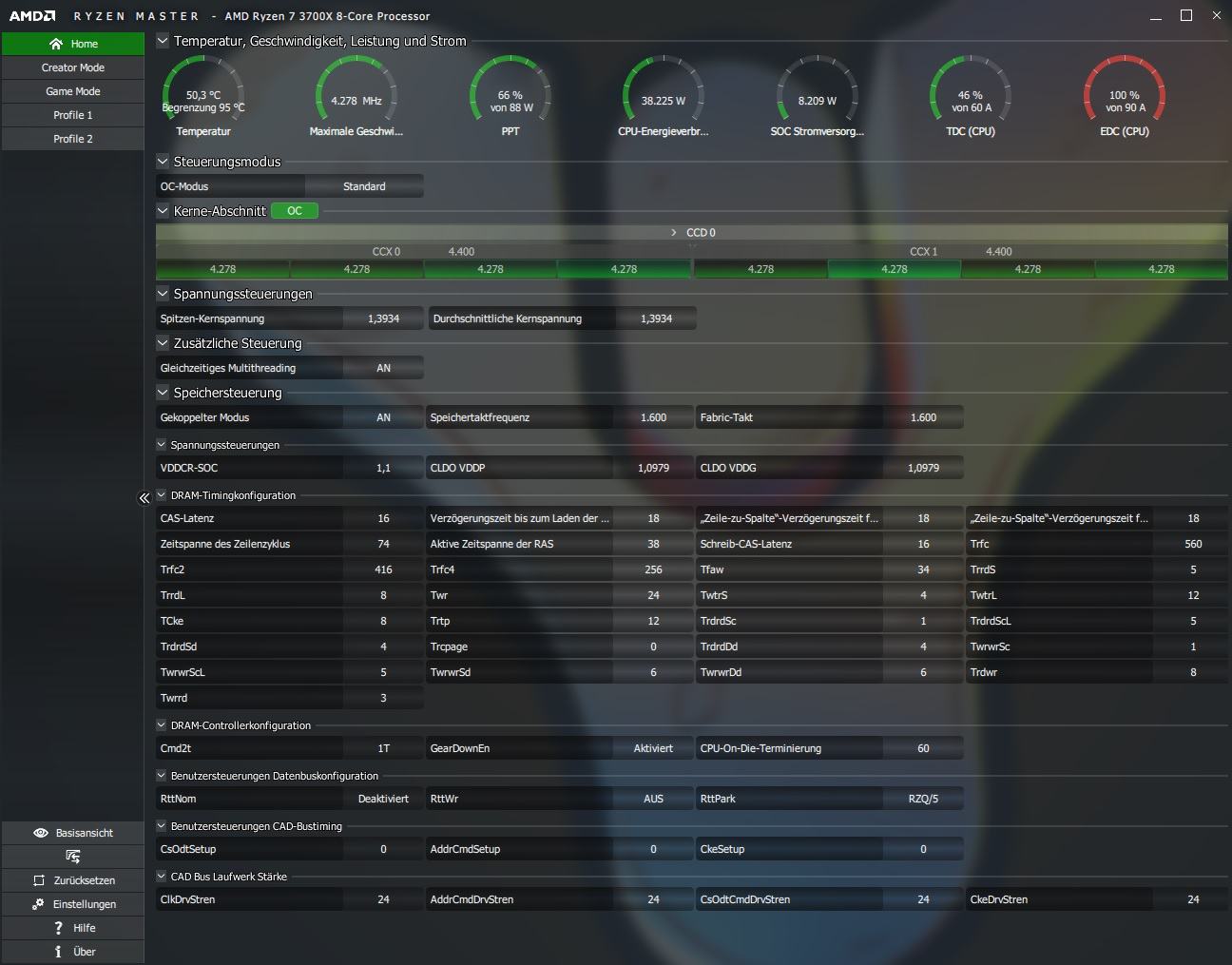
Task: Click the Hilfe question mark icon
Action: point(59,928)
